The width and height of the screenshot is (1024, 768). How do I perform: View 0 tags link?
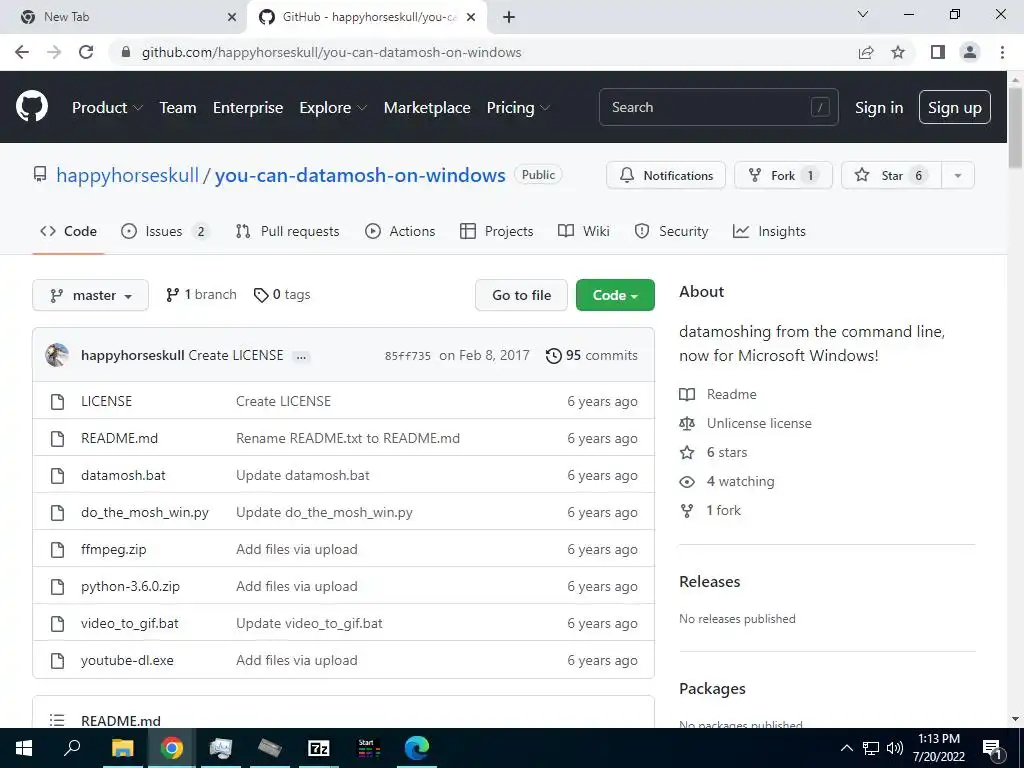click(282, 295)
